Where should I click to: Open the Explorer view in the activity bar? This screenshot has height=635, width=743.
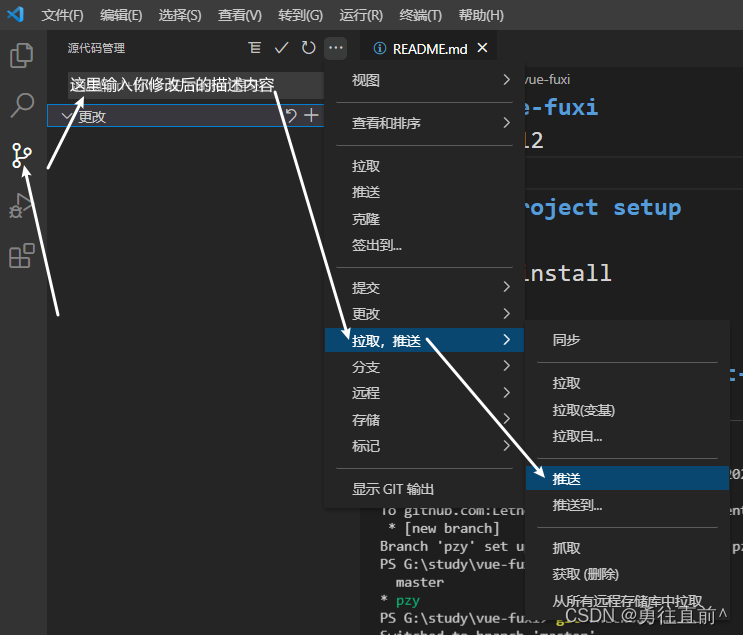21,55
